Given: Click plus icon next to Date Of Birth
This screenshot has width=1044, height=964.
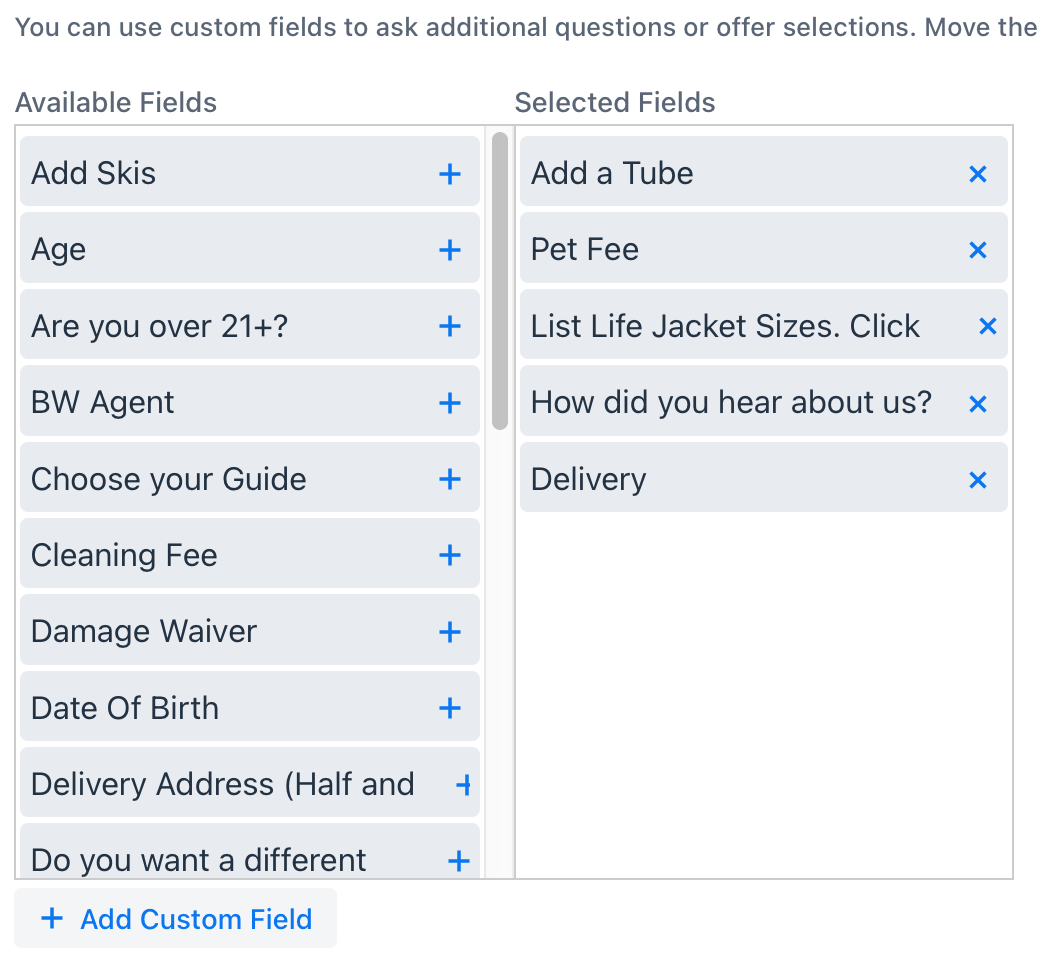Looking at the screenshot, I should pyautogui.click(x=450, y=708).
